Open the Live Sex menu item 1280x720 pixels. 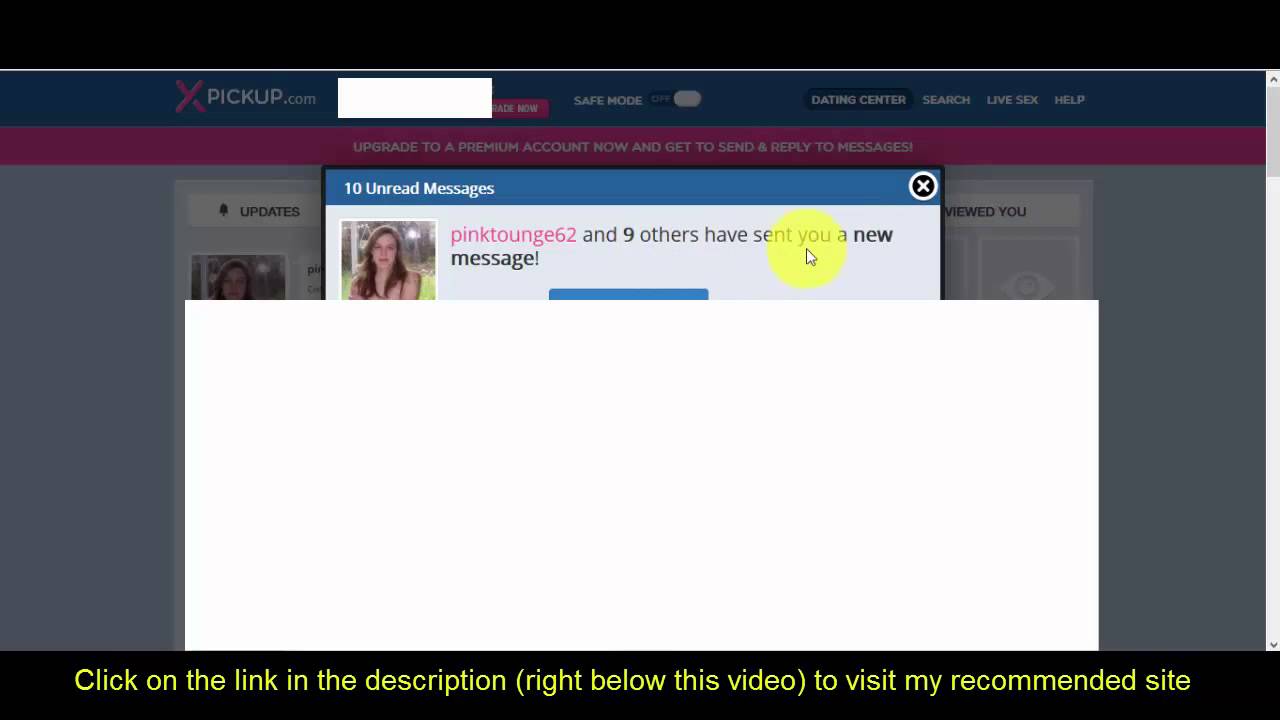pyautogui.click(x=1012, y=100)
